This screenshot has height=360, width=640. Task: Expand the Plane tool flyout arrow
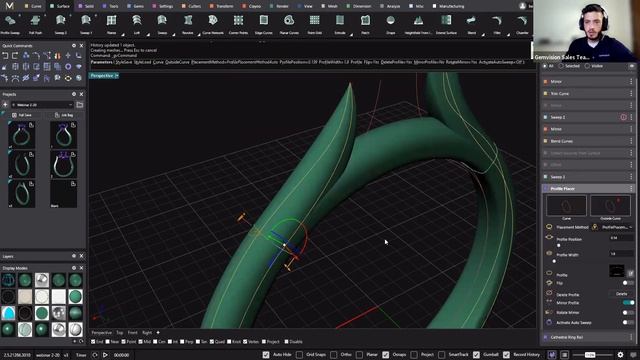click(122, 35)
